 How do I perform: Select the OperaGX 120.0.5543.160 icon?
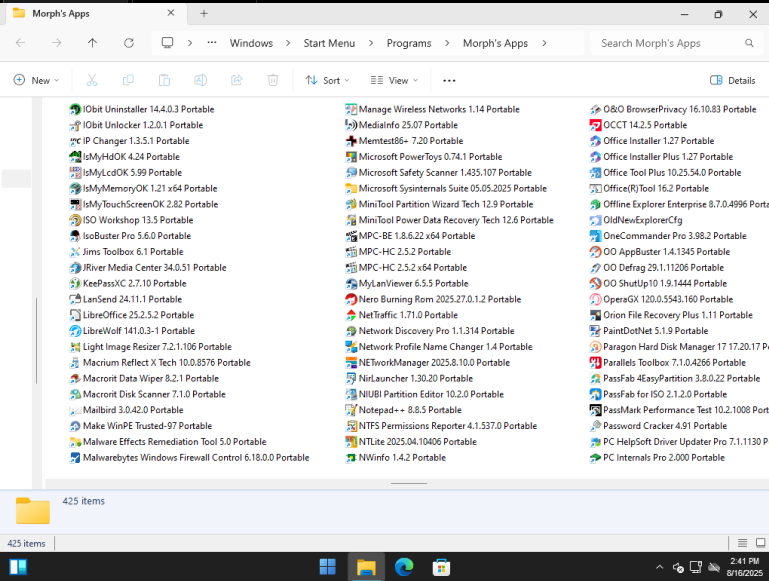595,299
